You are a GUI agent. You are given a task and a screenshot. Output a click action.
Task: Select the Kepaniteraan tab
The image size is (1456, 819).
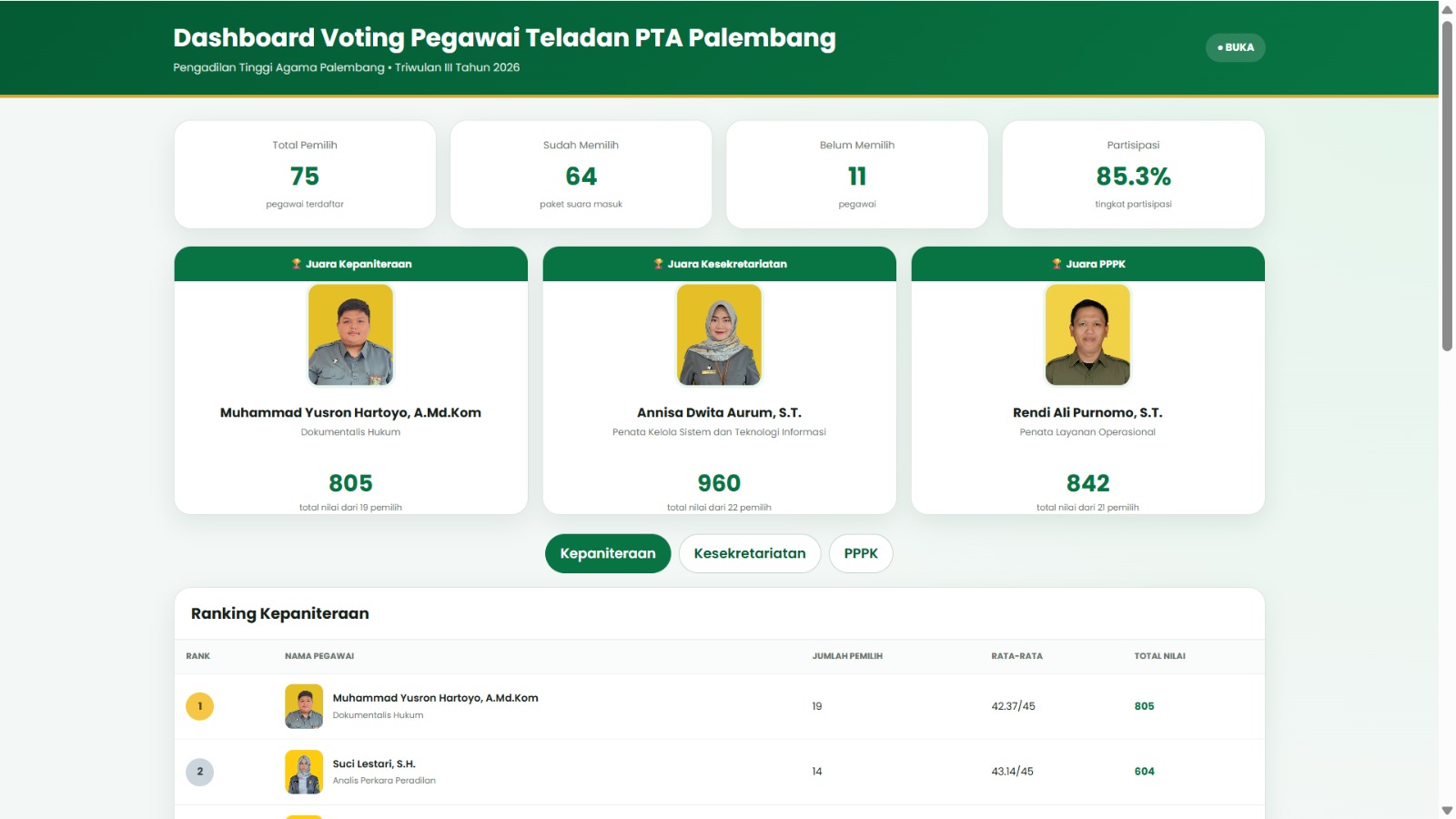point(608,553)
